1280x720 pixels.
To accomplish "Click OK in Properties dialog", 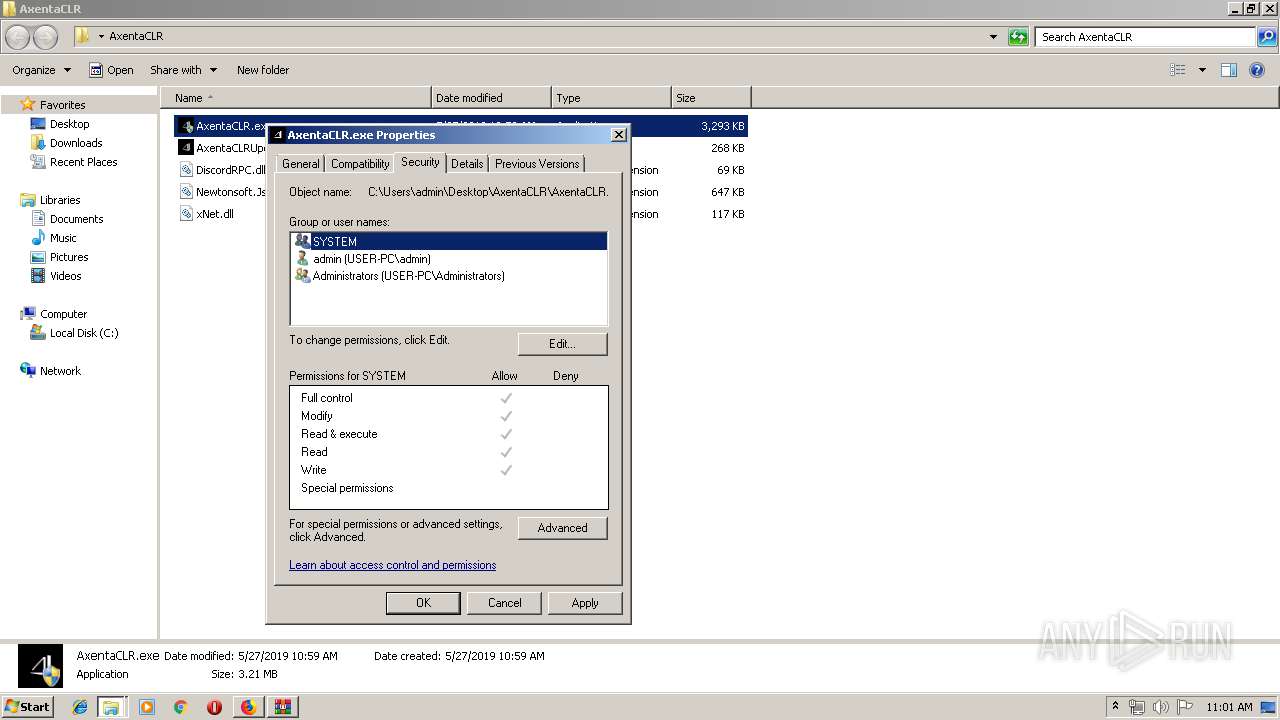I will [x=423, y=603].
